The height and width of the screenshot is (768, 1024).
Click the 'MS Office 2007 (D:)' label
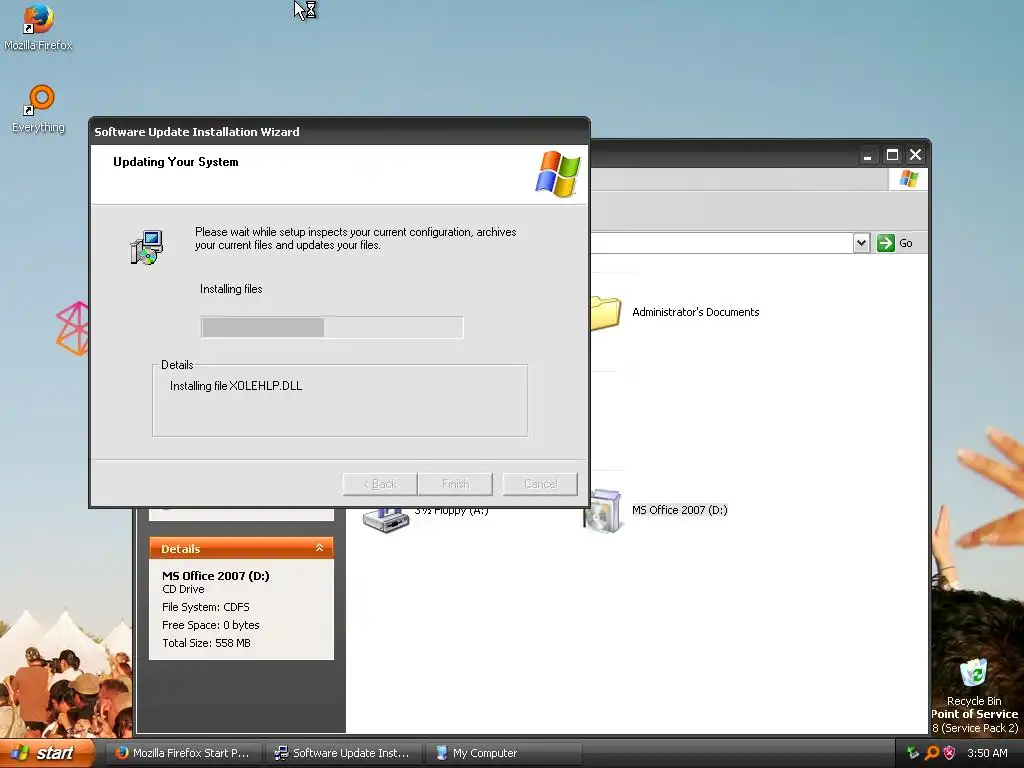[679, 510]
